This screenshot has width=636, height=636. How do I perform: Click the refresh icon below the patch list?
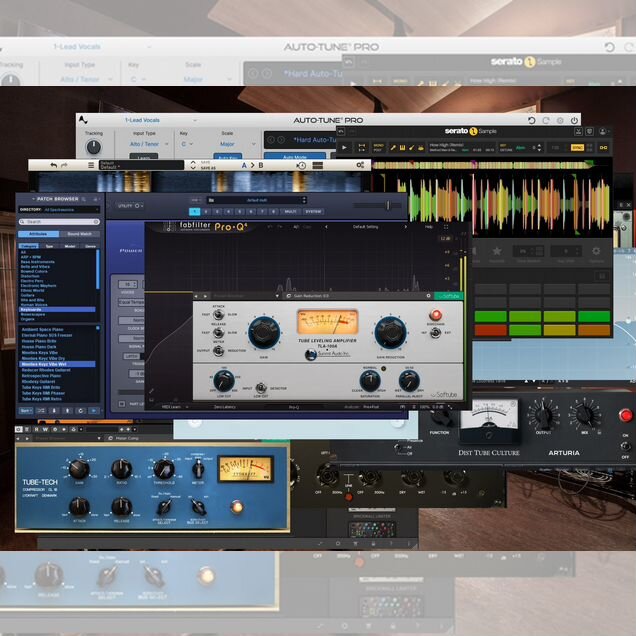click(x=80, y=411)
